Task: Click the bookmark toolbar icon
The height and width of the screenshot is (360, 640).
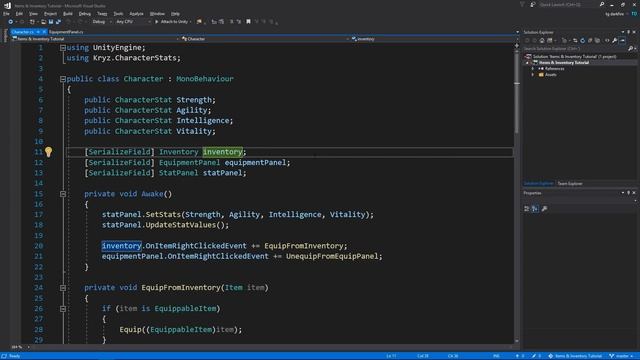Action: 248,22
